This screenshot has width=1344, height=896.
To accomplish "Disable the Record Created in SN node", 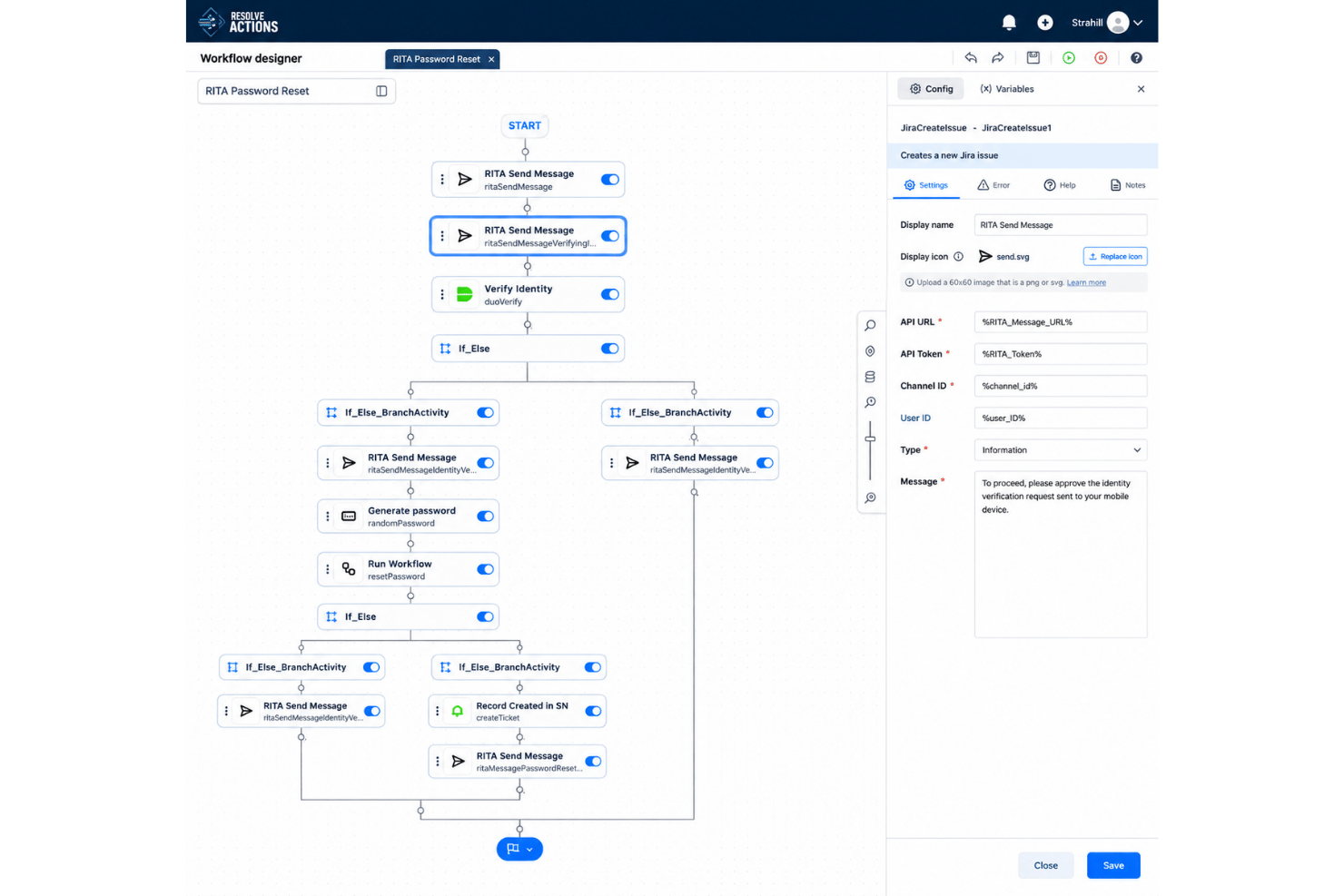I will click(593, 711).
